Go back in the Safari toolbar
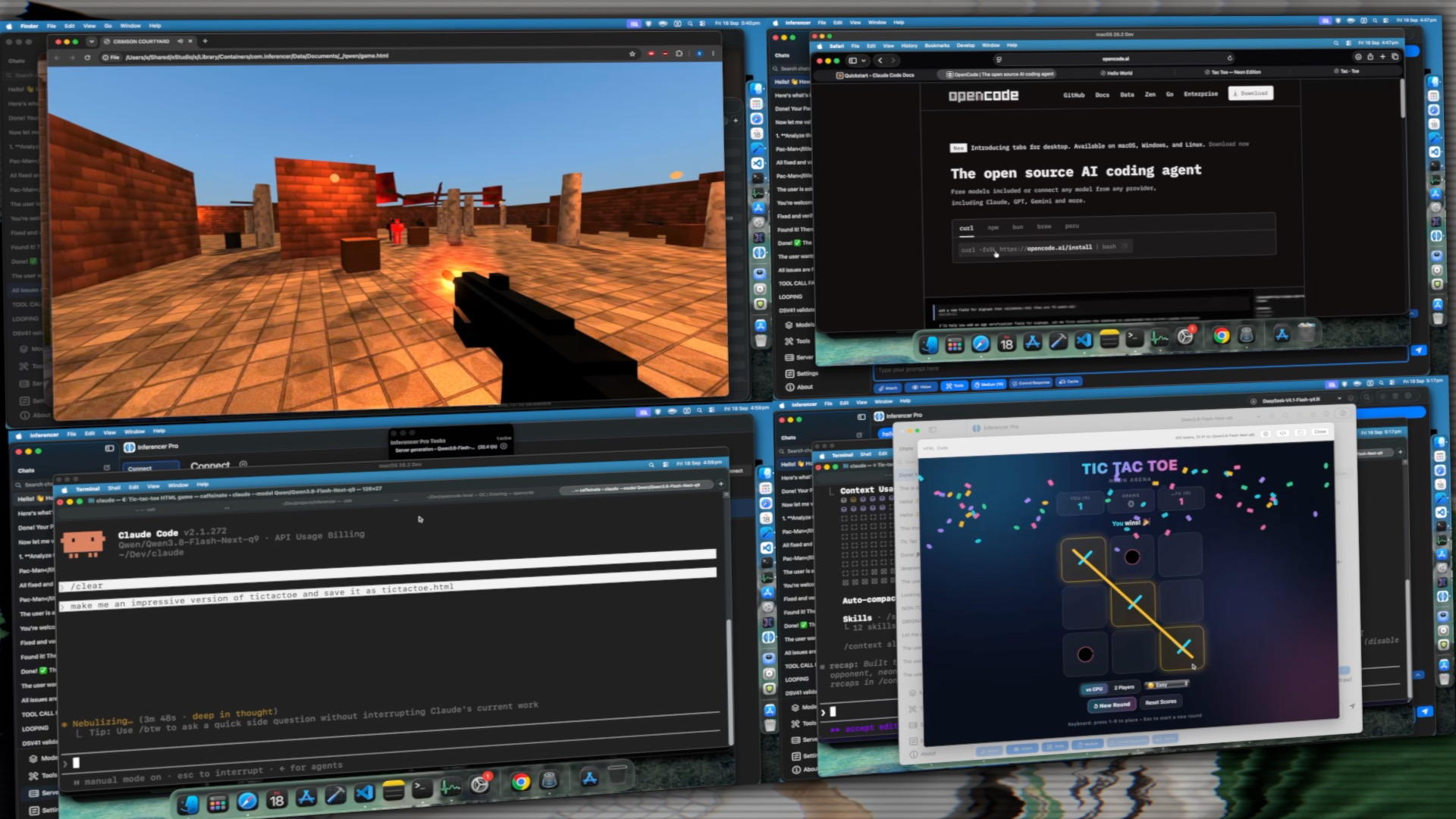Image resolution: width=1456 pixels, height=819 pixels. (880, 60)
